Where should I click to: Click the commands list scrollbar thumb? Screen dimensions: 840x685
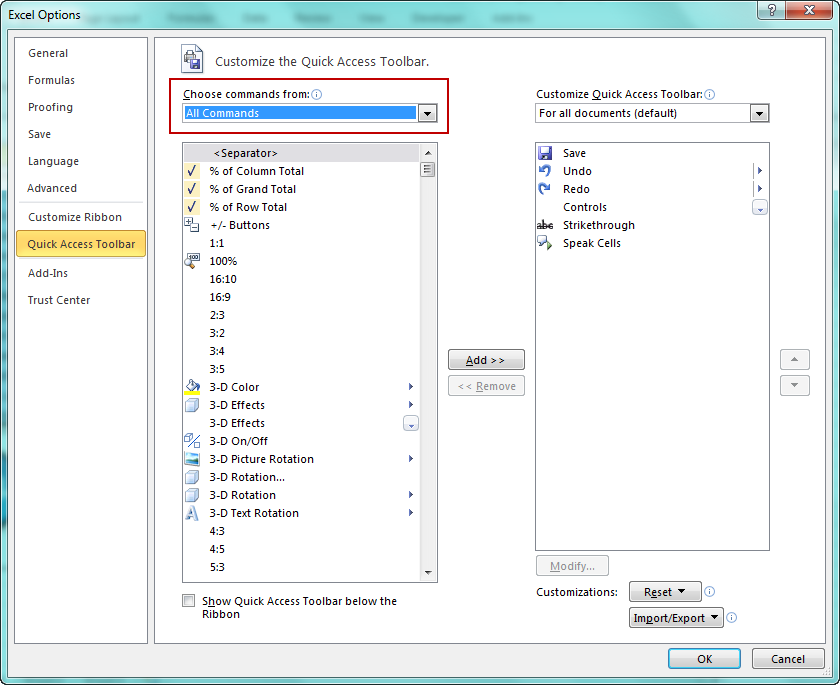pyautogui.click(x=428, y=170)
